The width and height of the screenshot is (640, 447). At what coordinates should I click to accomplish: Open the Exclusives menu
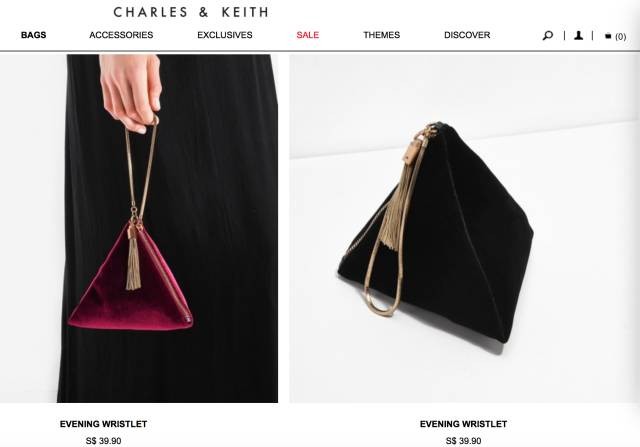click(x=225, y=35)
